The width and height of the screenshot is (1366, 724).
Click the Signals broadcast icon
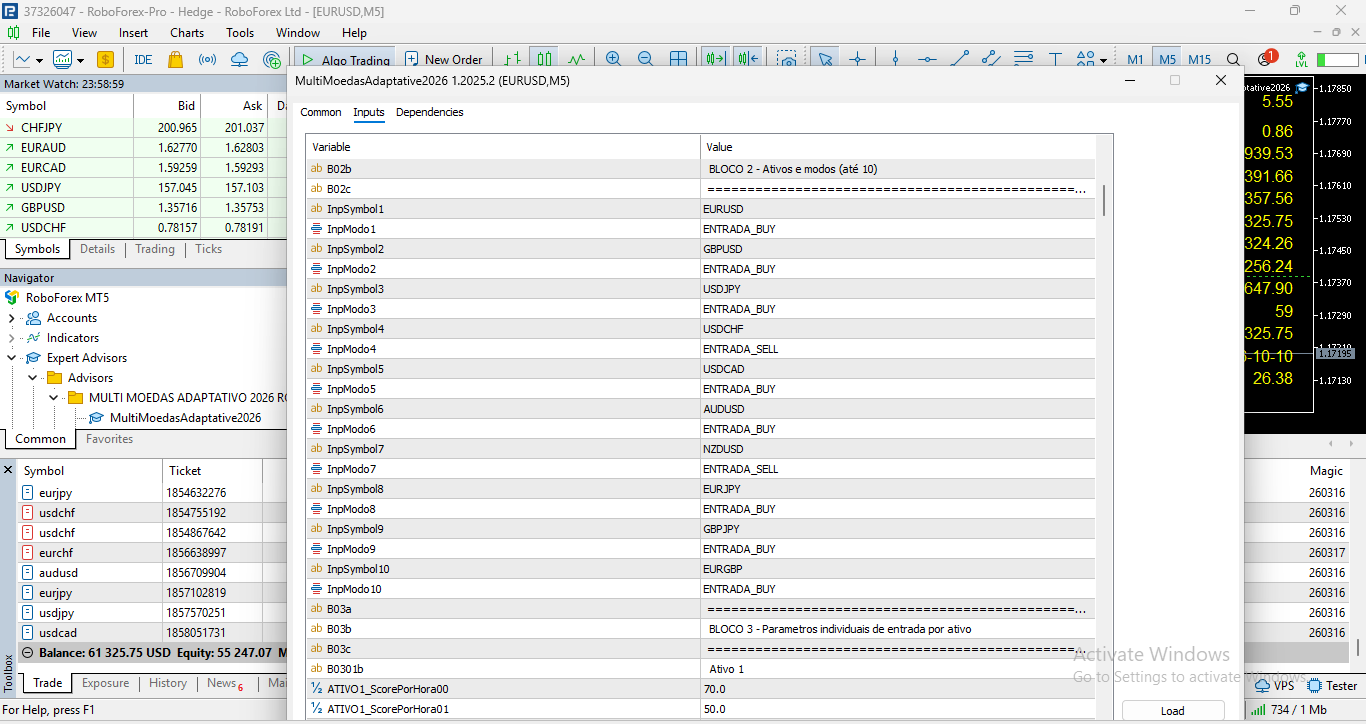[207, 60]
